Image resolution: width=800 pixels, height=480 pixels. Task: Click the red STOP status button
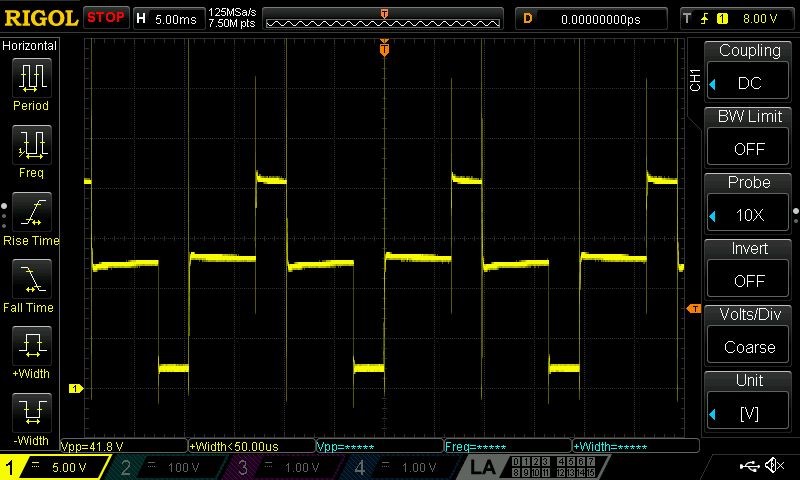[x=106, y=17]
